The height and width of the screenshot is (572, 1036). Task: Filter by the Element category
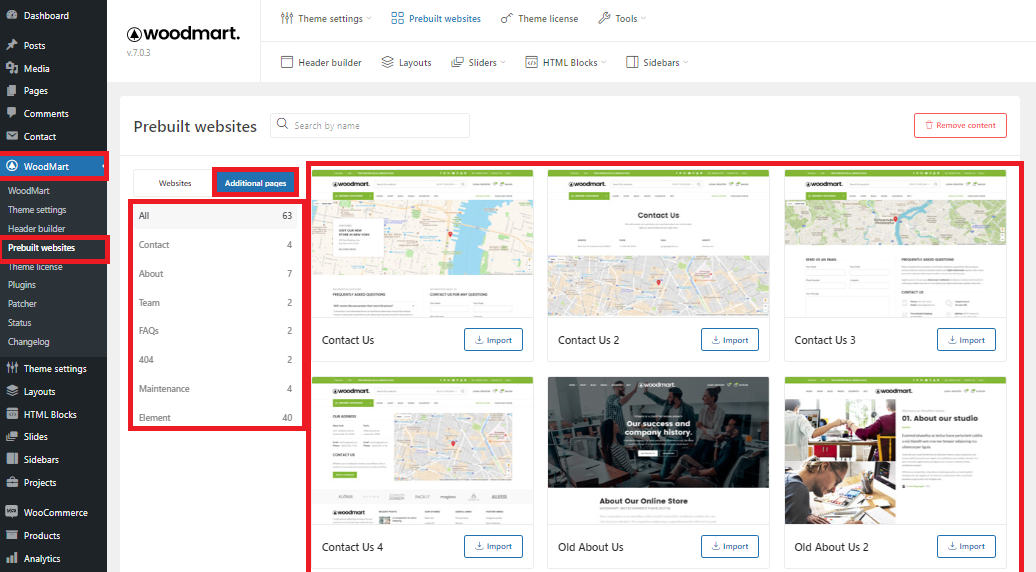(215, 417)
